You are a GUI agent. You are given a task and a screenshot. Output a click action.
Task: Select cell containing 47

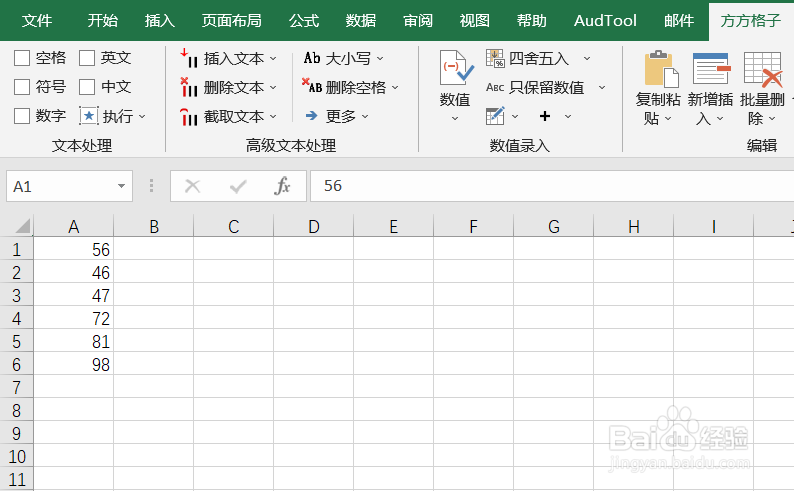73,295
